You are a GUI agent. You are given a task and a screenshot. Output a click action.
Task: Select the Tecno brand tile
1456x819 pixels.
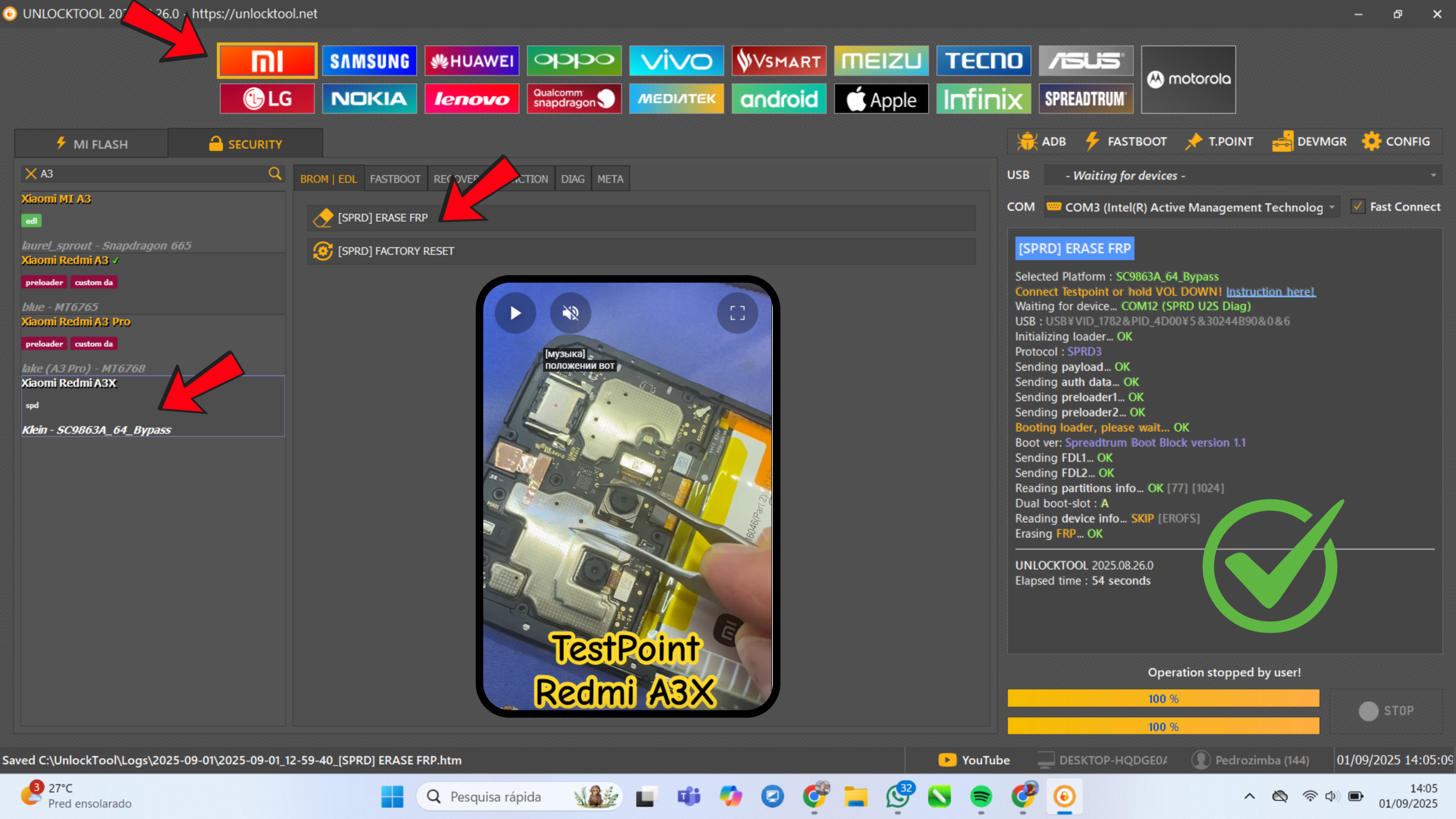983,60
